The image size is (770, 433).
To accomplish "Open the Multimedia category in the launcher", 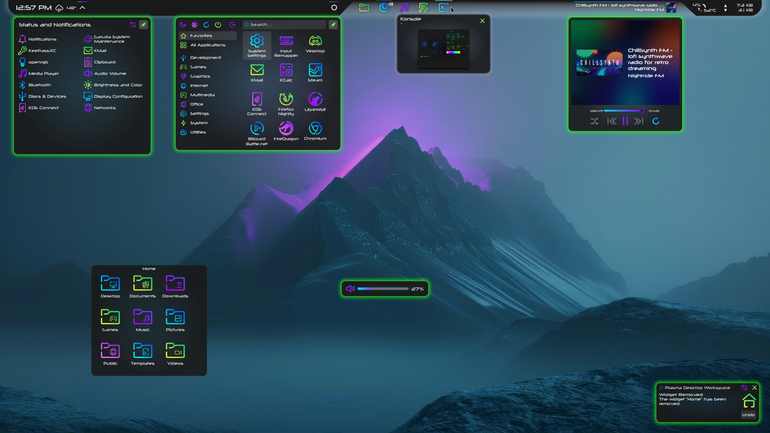I will (x=197, y=95).
